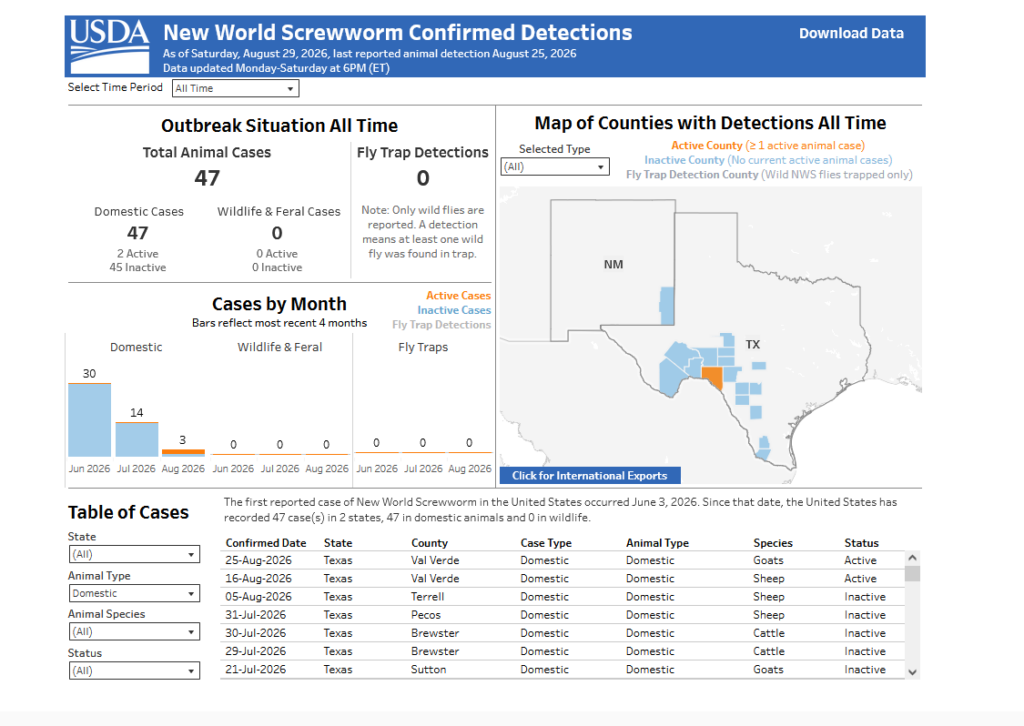
Task: Click the Jun 2026 domestic cases bar
Action: (x=89, y=420)
